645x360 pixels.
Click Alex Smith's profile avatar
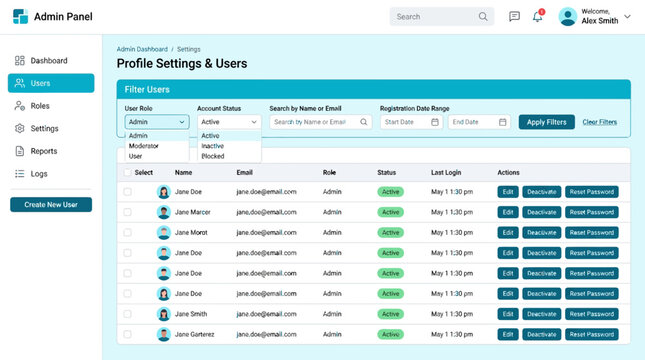568,16
